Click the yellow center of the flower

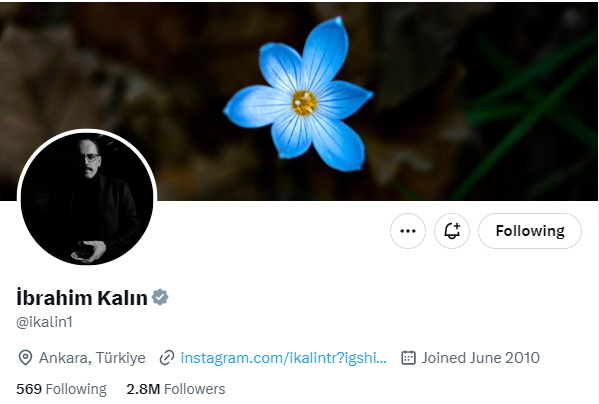(x=304, y=103)
